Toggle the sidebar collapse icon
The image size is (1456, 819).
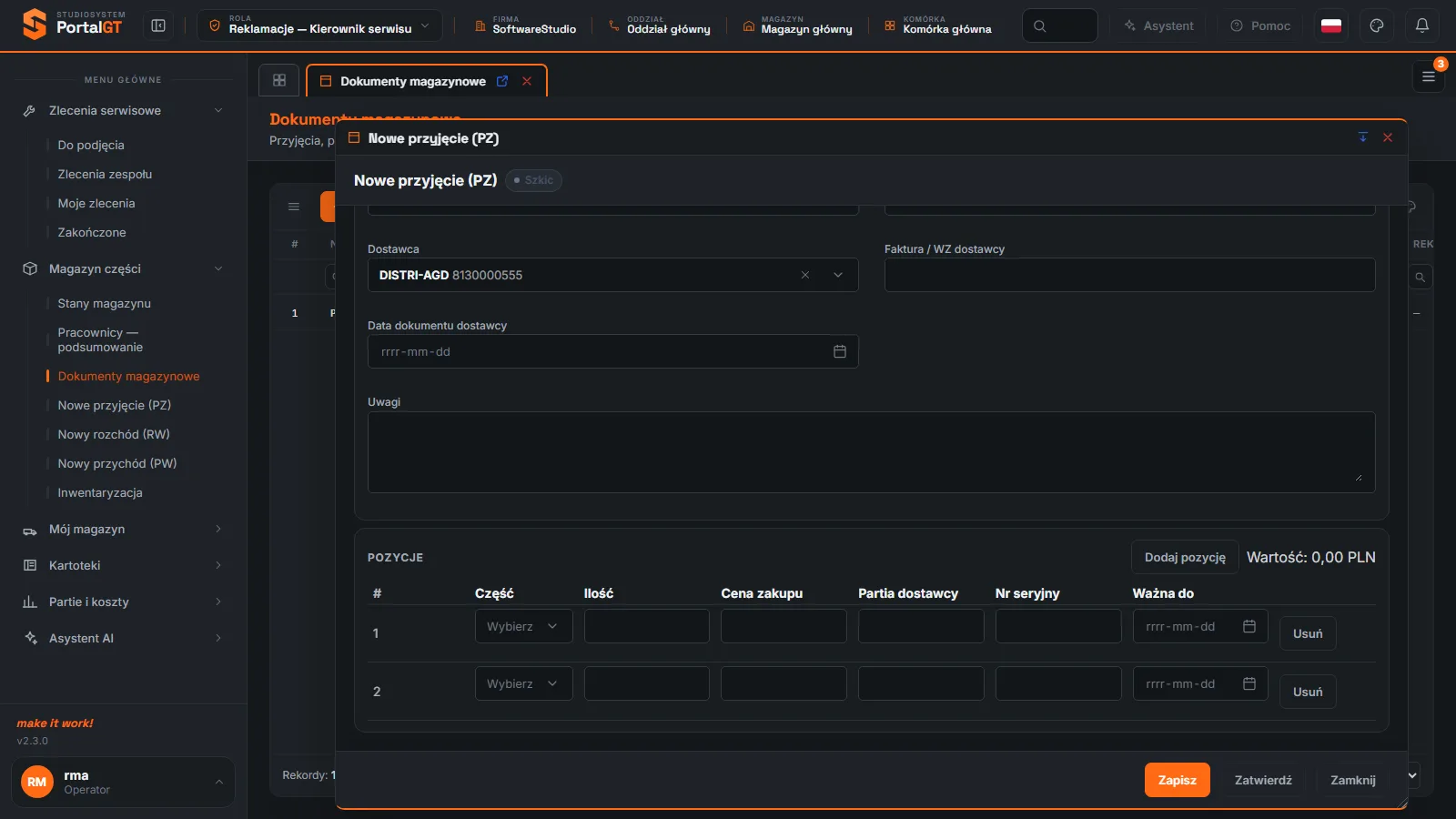point(158,25)
